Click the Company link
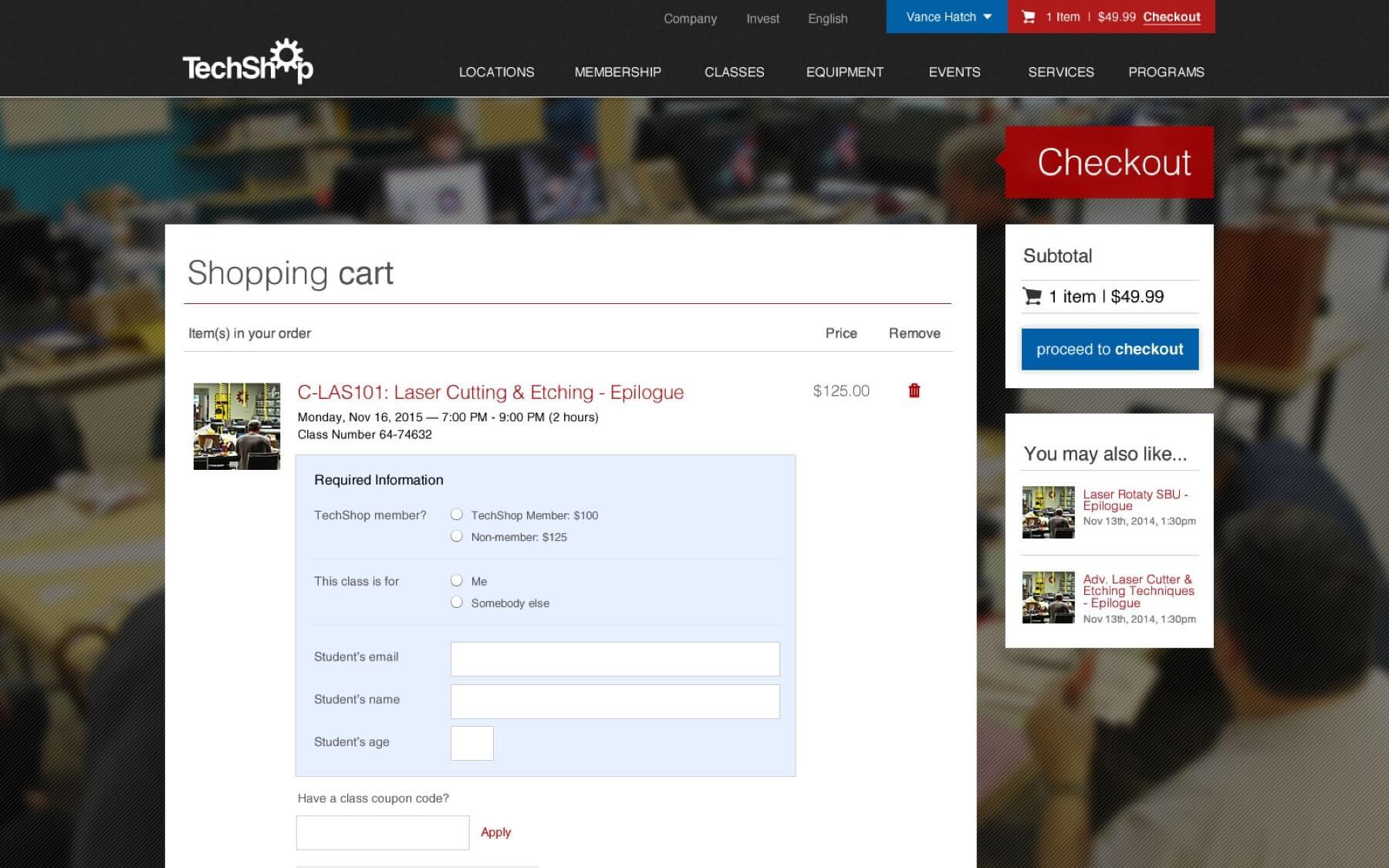 pyautogui.click(x=690, y=19)
